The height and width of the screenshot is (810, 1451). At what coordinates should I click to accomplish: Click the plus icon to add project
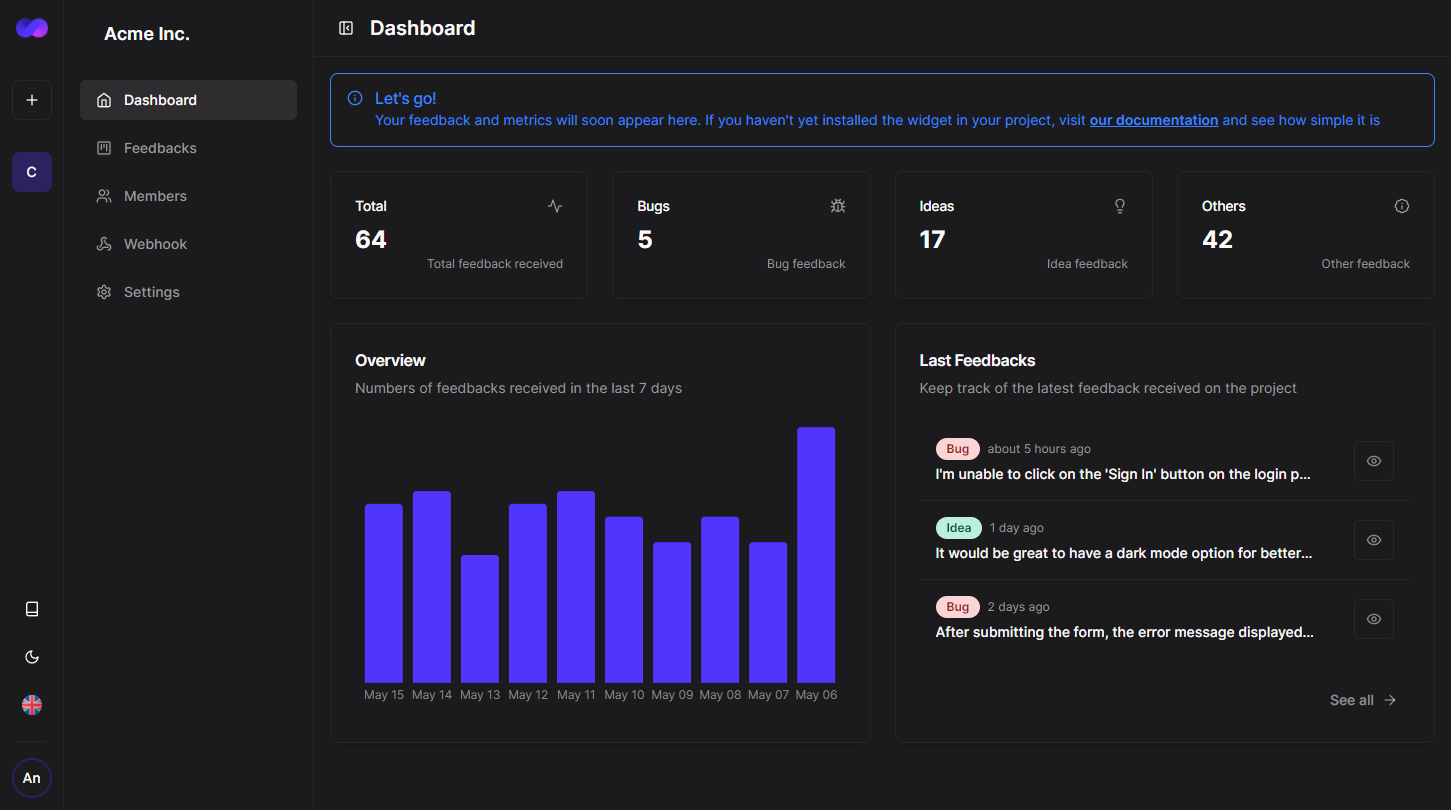32,100
